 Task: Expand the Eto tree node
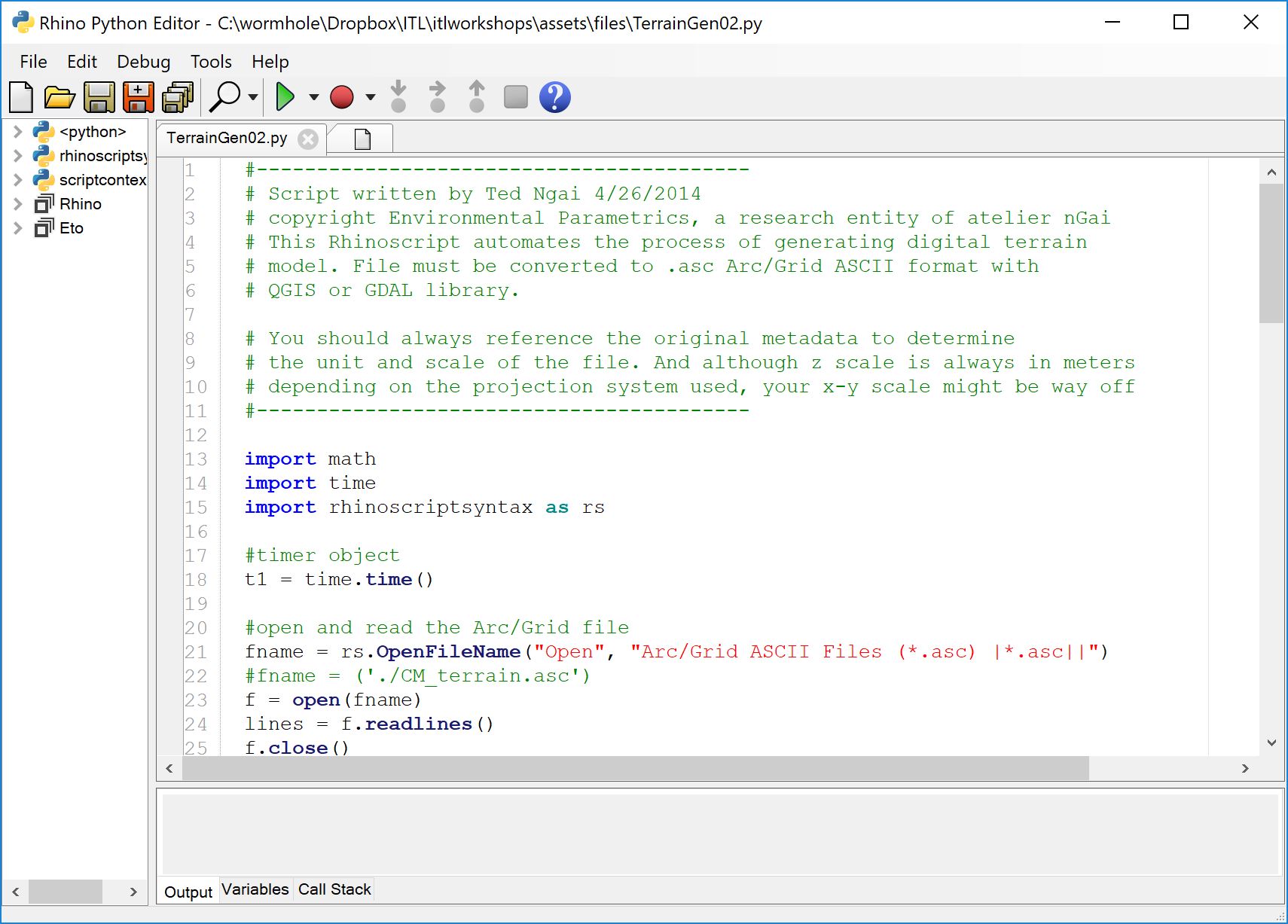(18, 228)
